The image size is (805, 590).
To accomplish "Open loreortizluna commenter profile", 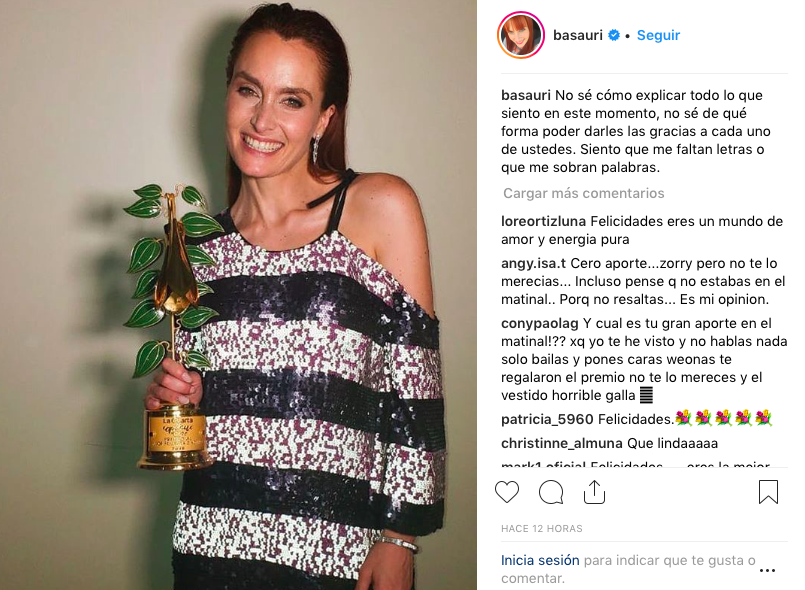I will click(x=543, y=221).
